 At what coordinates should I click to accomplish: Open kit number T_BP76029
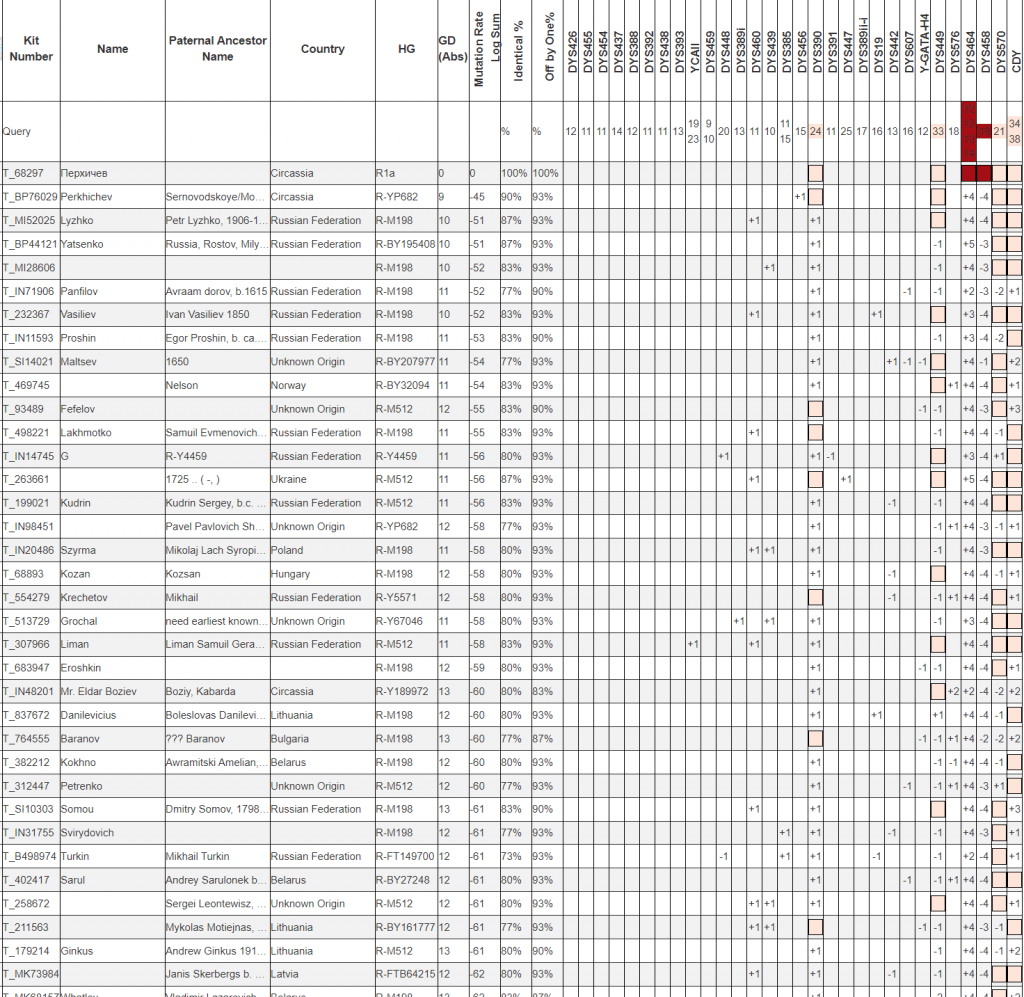point(30,197)
